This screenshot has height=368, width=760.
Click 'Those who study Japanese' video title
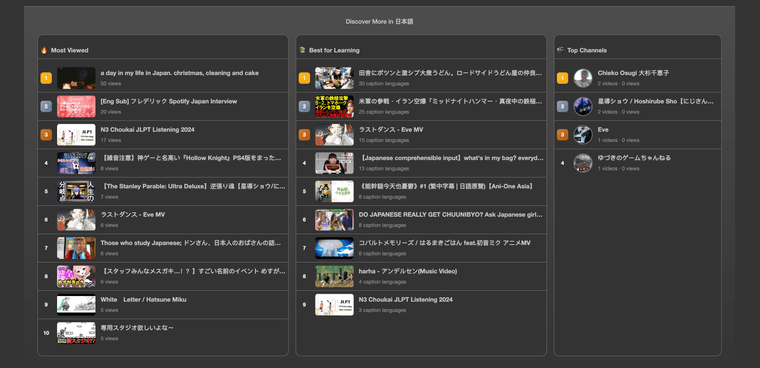191,243
